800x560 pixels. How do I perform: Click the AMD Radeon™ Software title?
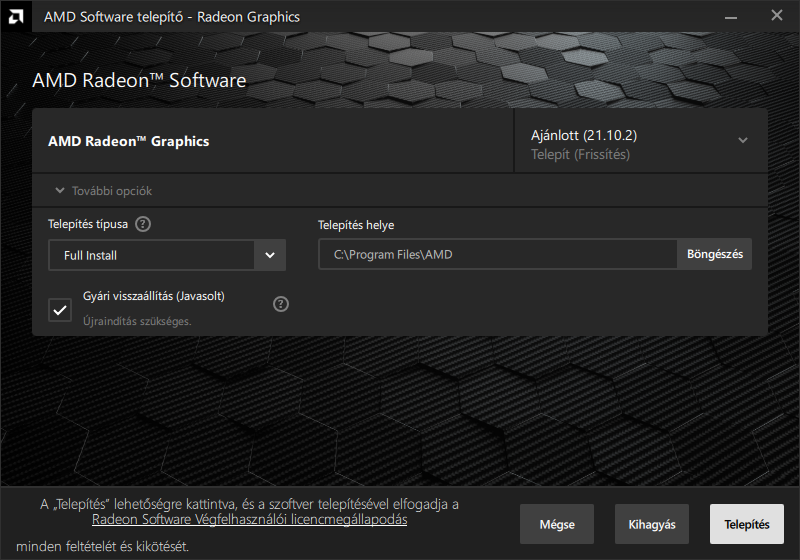(139, 81)
